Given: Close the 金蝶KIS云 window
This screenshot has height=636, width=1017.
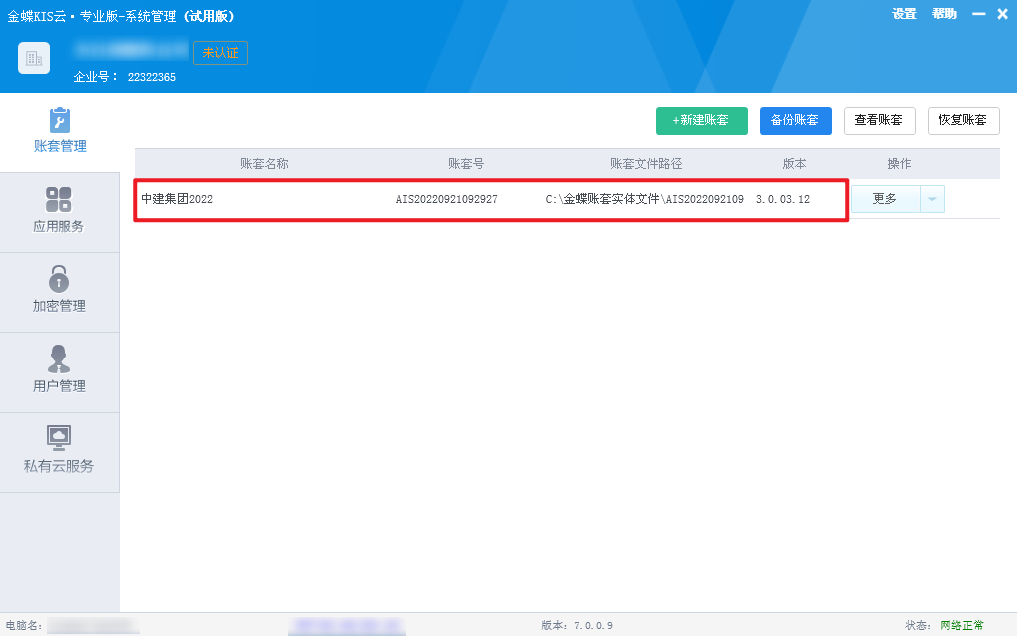Looking at the screenshot, I should [x=1002, y=14].
